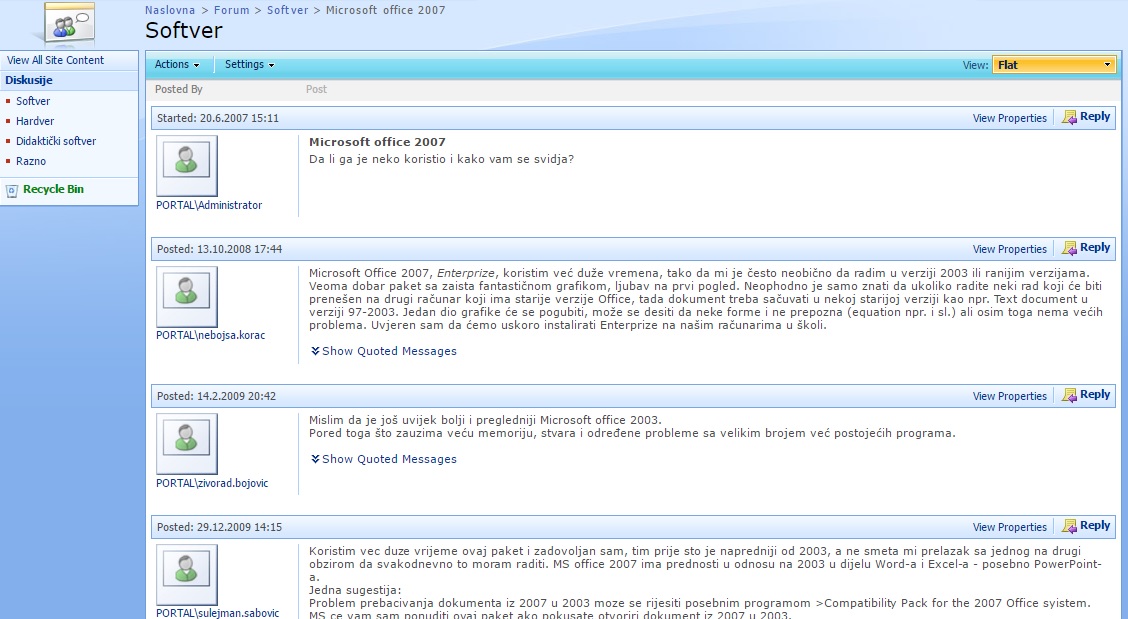Screen dimensions: 1128x619
Task: Reply to zivorad.bojovic's post
Action: 1095,394
